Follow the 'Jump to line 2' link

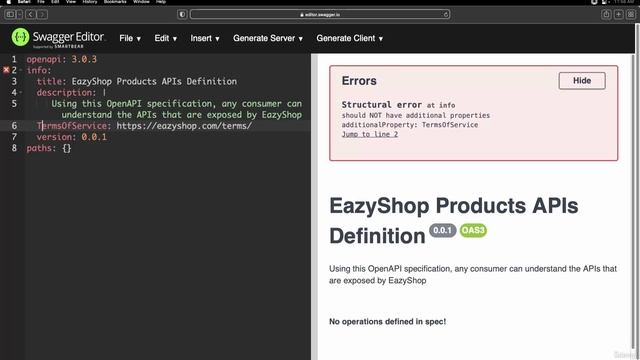369,134
